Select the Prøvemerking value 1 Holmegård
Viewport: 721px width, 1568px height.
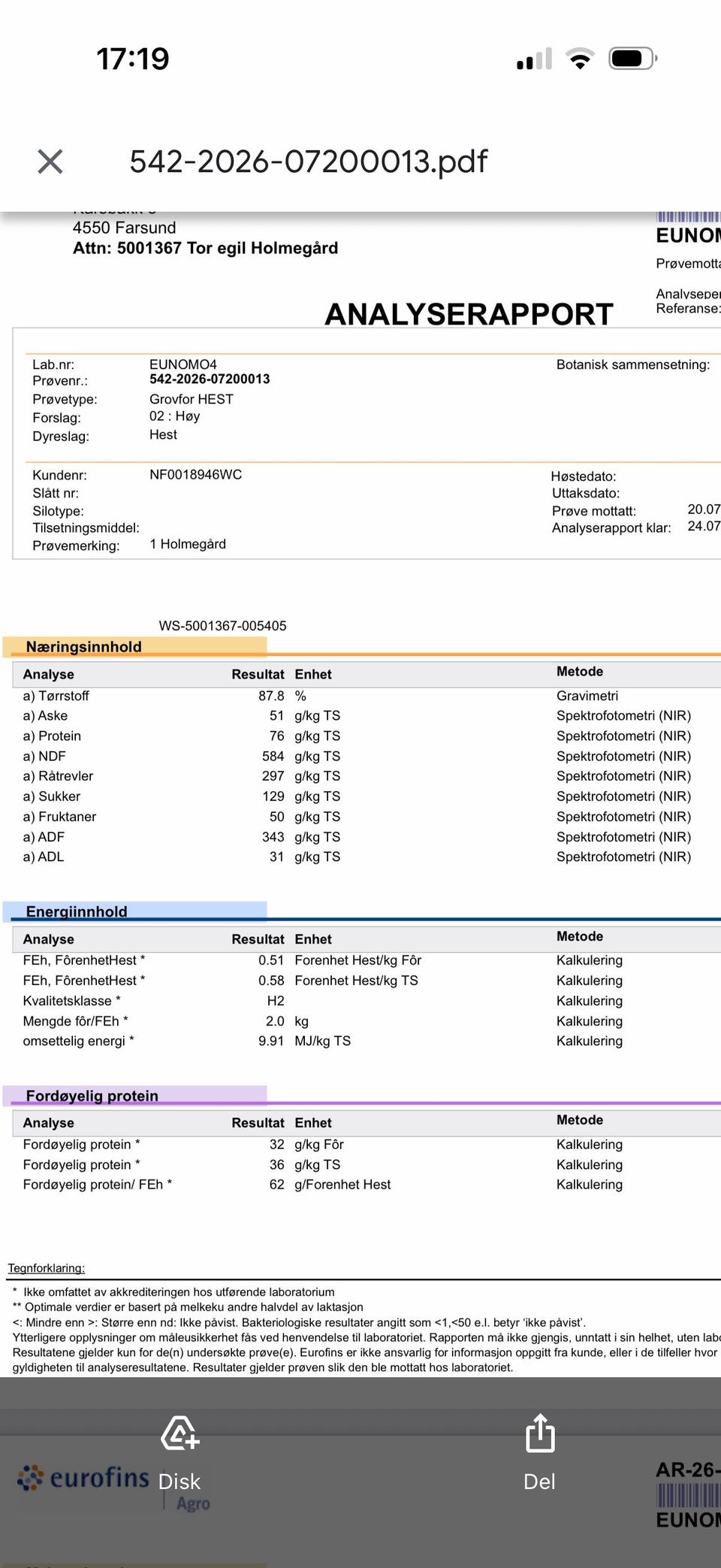[x=188, y=544]
